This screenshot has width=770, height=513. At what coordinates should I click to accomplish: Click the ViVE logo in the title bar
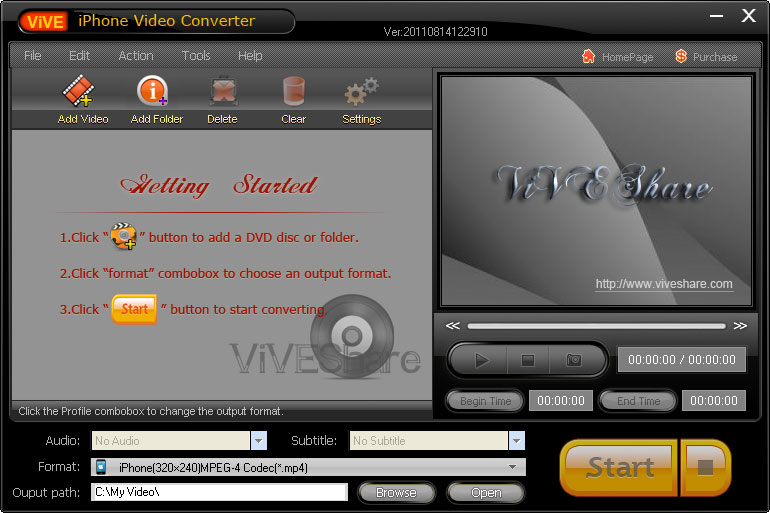pos(45,22)
